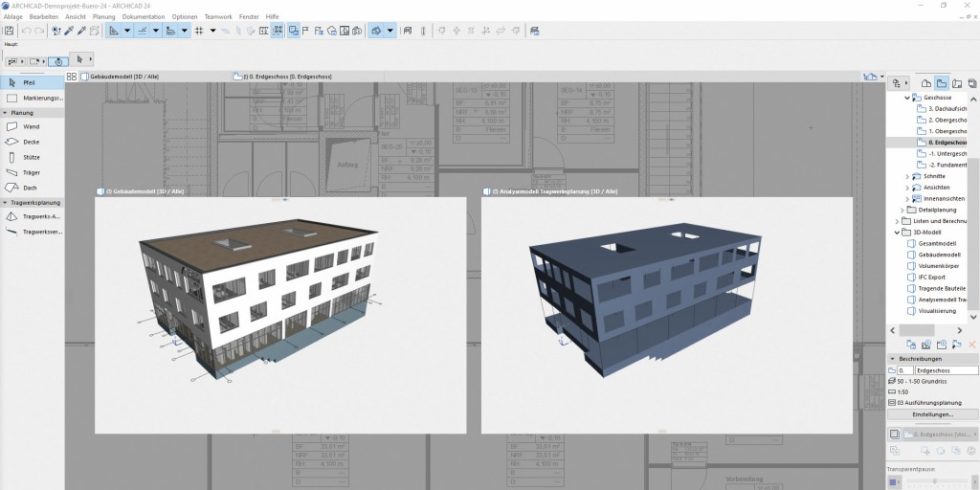Select the Wand tool
980x490 pixels.
(x=30, y=127)
